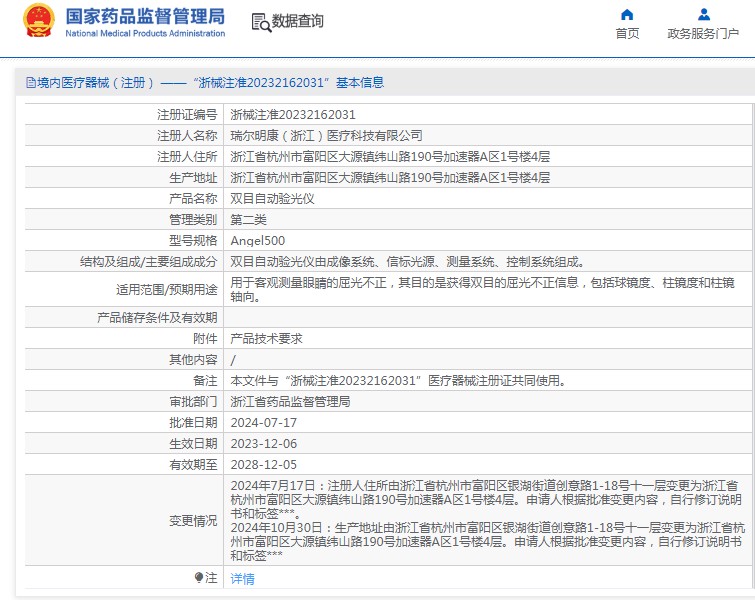
Task: Click the 备注 remark text
Action: tap(398, 380)
